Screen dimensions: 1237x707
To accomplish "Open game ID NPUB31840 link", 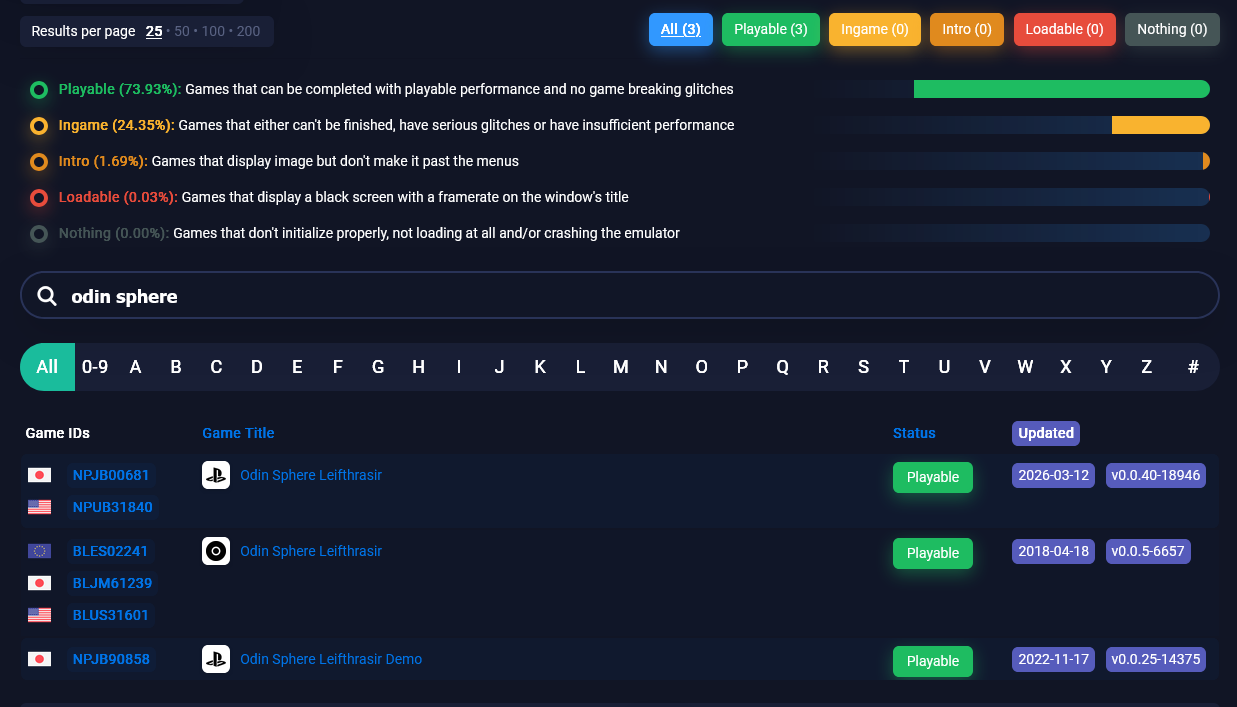I will coord(113,507).
